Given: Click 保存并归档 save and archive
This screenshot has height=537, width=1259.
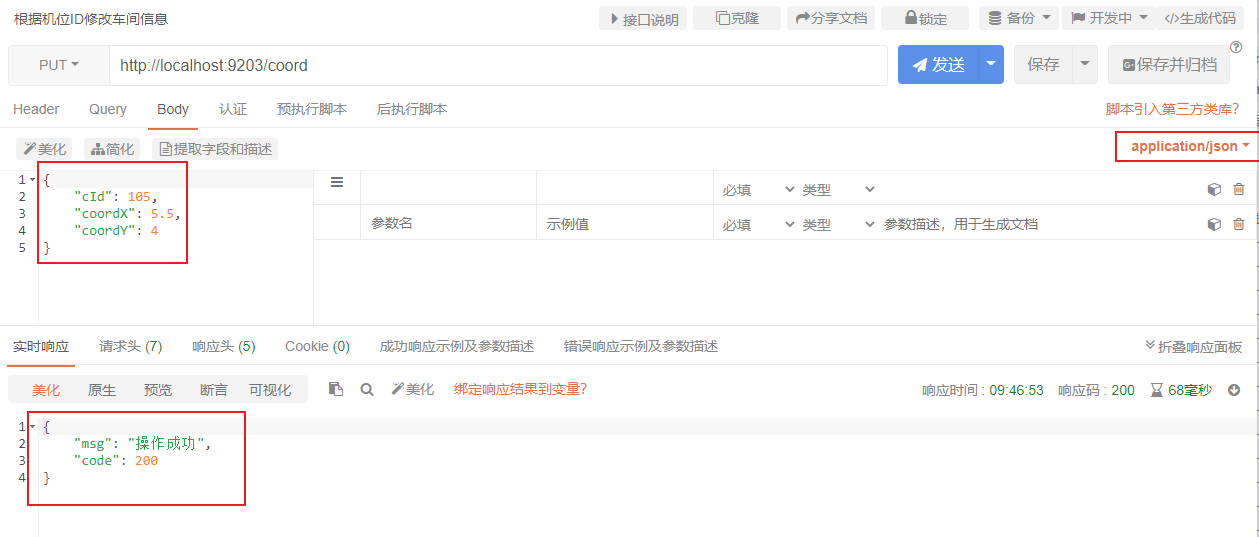Looking at the screenshot, I should [1169, 65].
